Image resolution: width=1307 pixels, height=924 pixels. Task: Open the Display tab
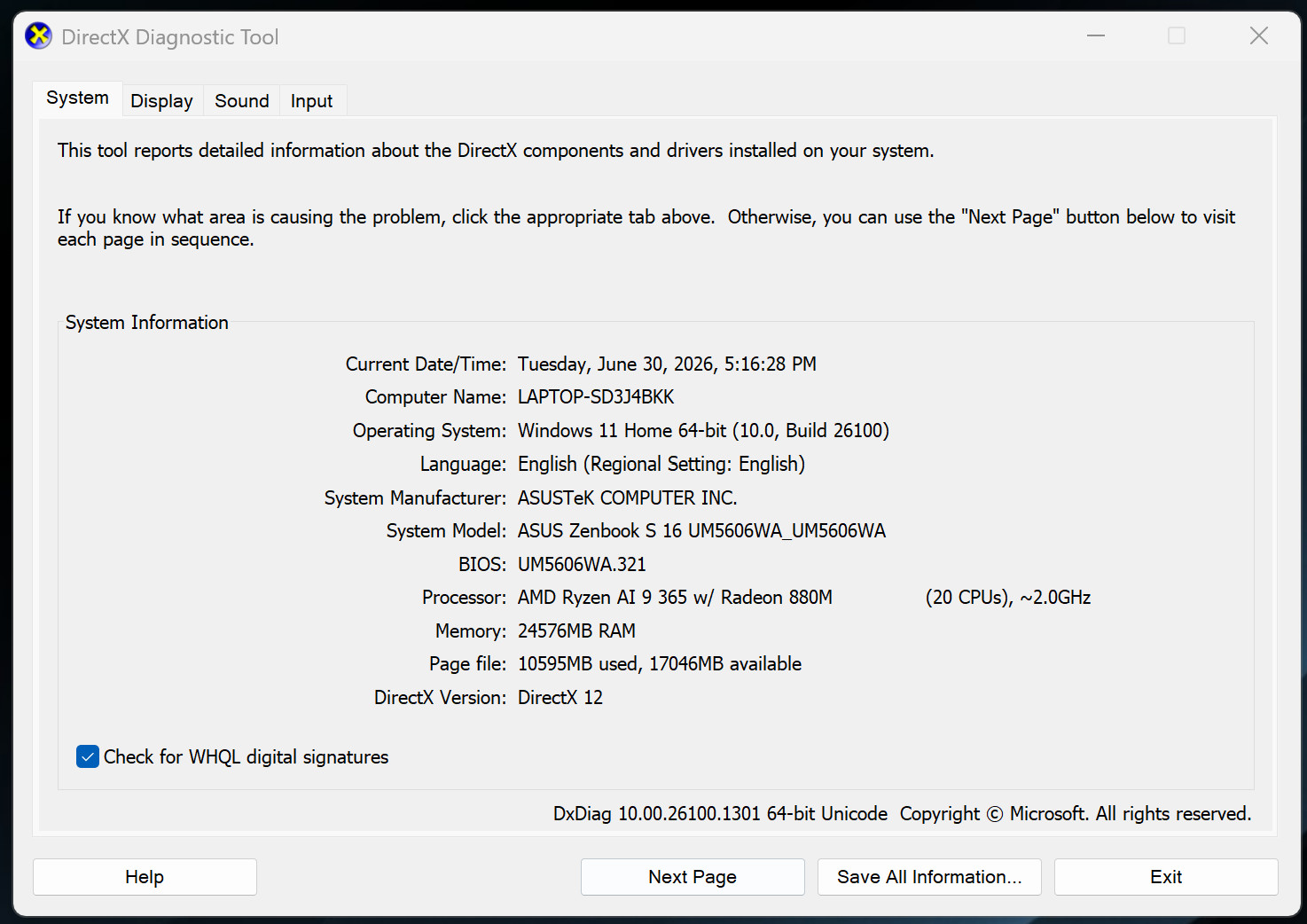click(x=161, y=101)
